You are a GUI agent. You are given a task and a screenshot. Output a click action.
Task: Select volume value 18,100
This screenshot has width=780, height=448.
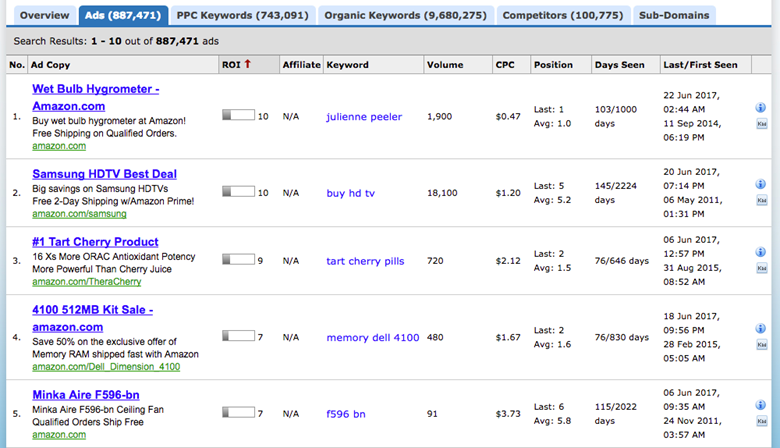[x=442, y=193]
